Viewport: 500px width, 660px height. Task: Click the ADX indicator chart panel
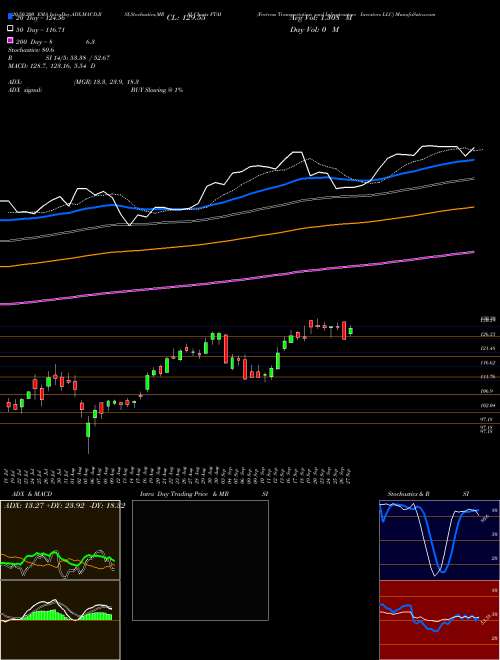[x=60, y=540]
